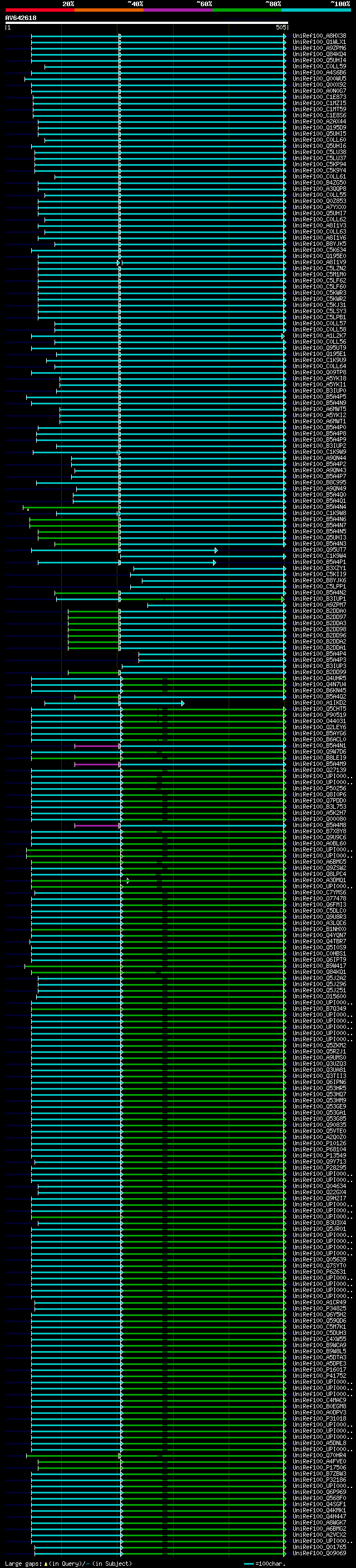Screen dimensions: 356x1568
Task: Click the green ~80% identity legend bar
Action: [247, 10]
